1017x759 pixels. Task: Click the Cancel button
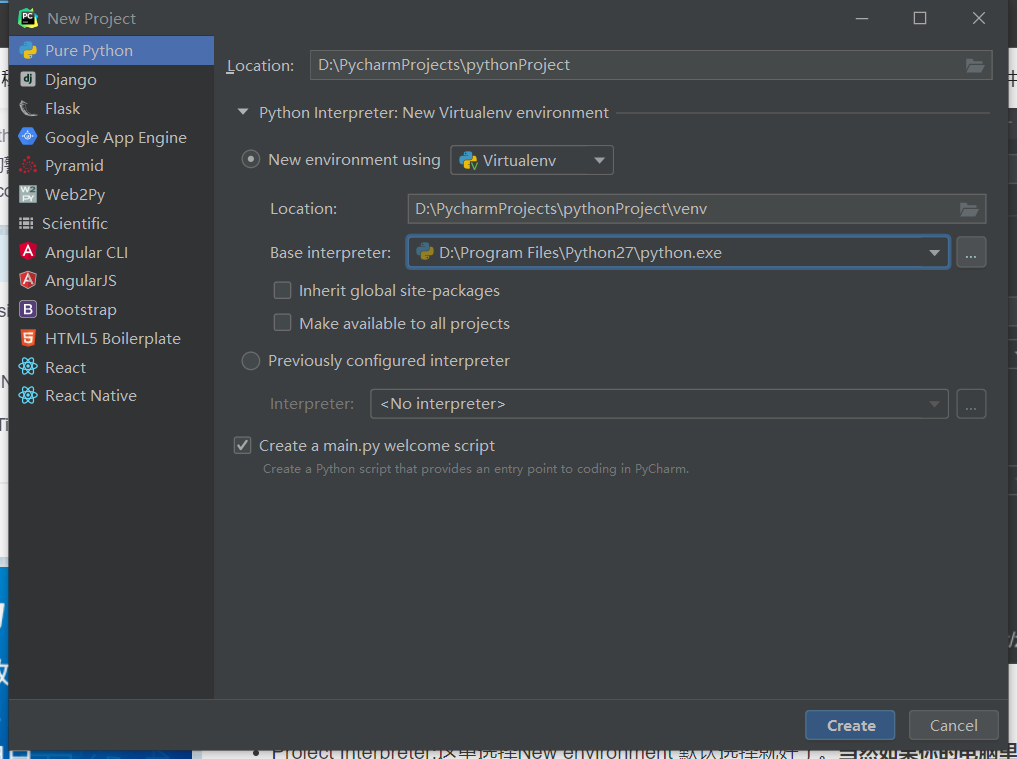tap(953, 725)
